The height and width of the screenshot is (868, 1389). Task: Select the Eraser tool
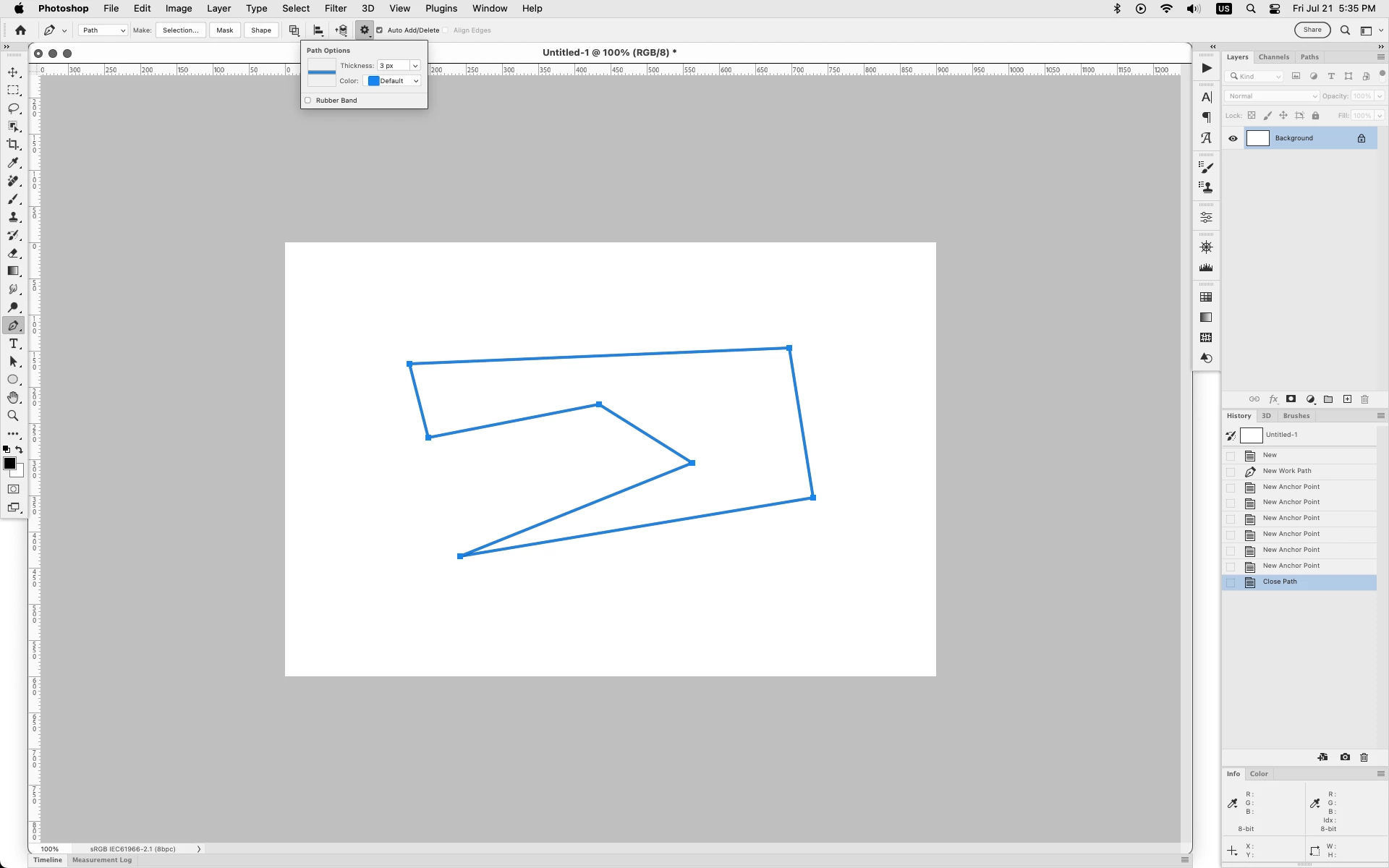13,253
